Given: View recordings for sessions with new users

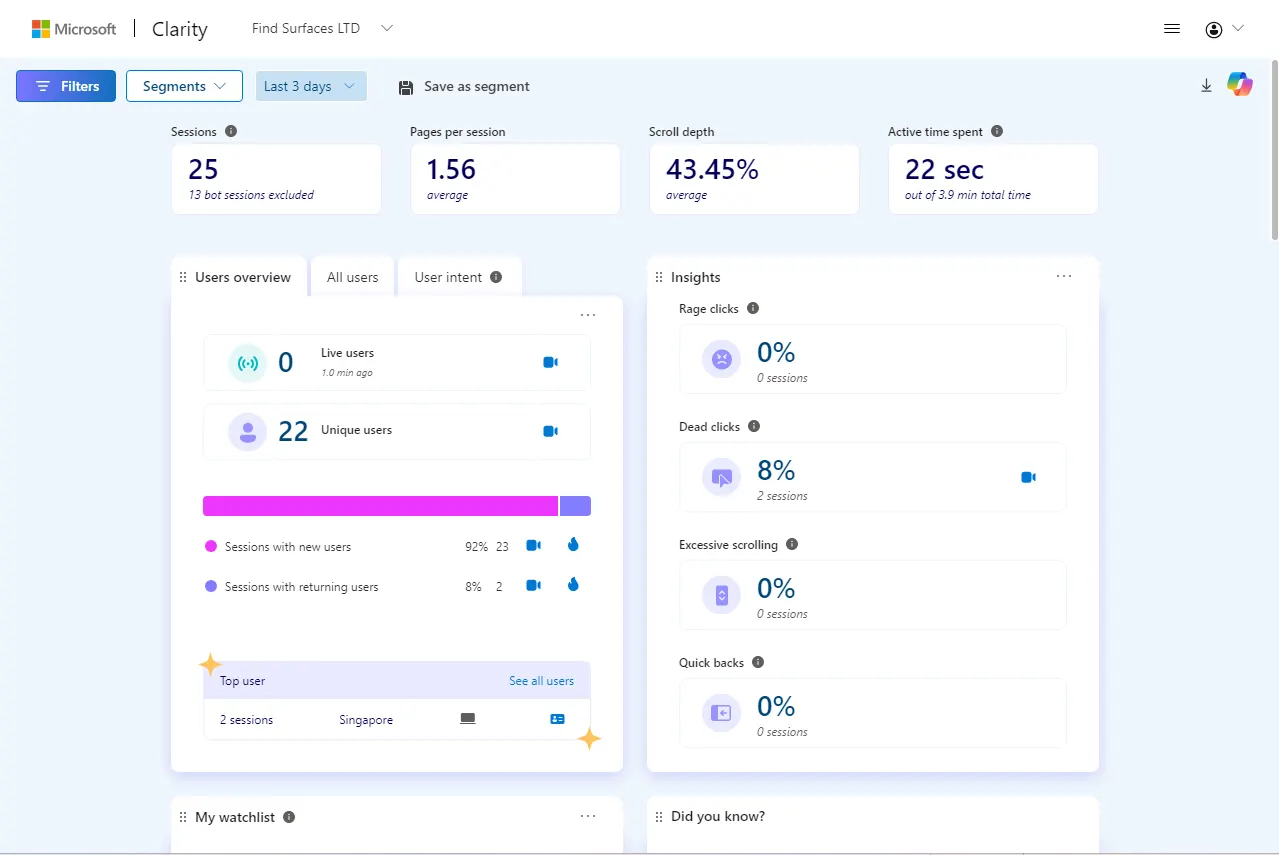Looking at the screenshot, I should click(534, 546).
